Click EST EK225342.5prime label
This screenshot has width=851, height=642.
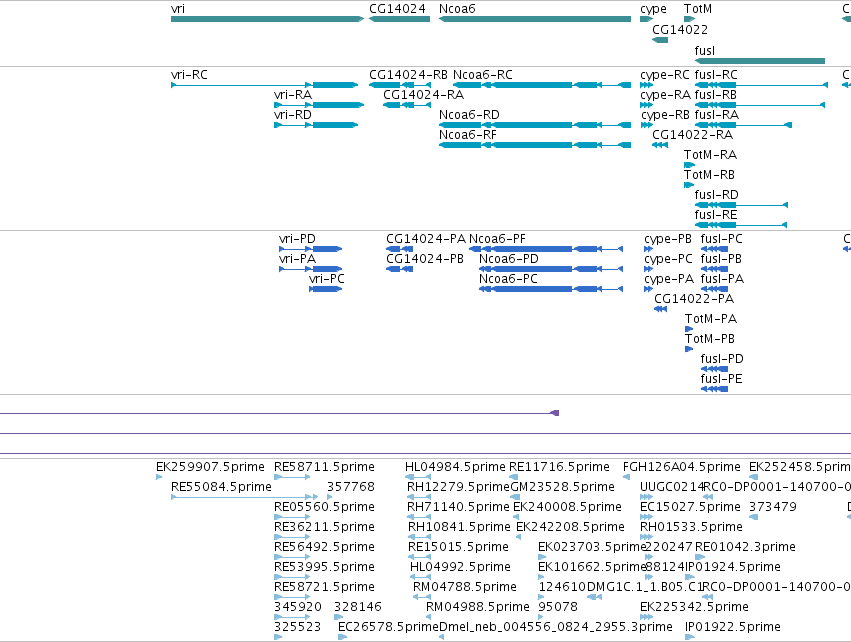(694, 607)
